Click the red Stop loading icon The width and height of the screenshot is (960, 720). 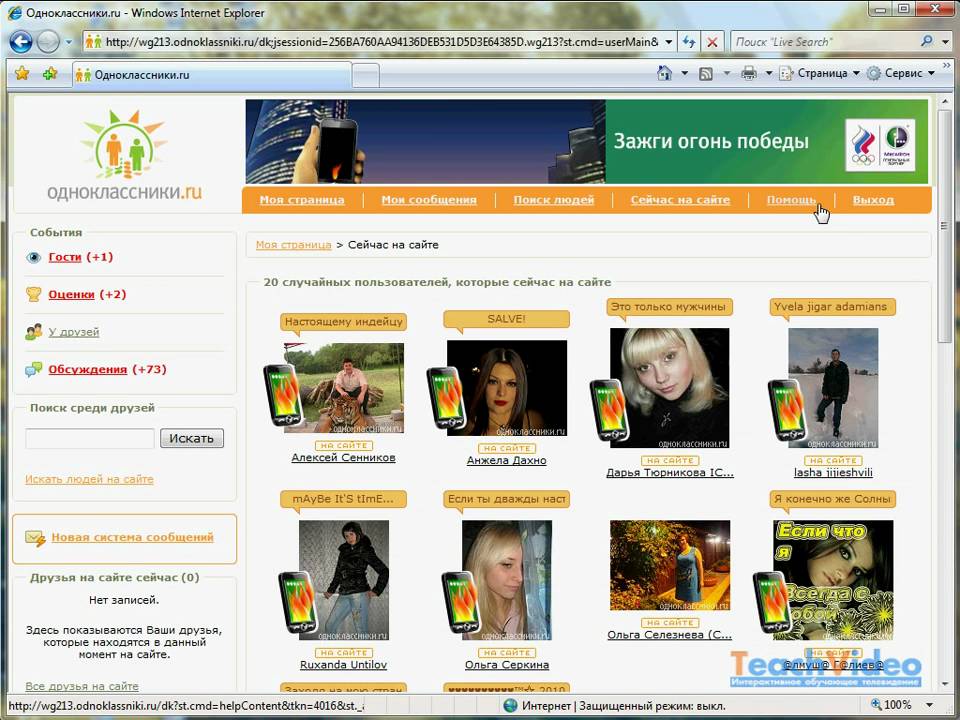pos(712,42)
